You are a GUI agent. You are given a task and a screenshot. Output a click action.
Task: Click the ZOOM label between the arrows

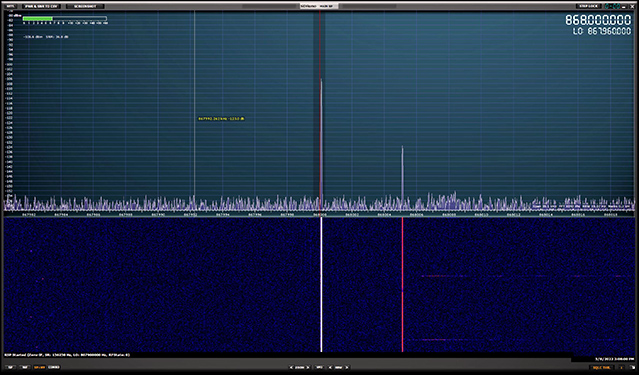(300, 367)
